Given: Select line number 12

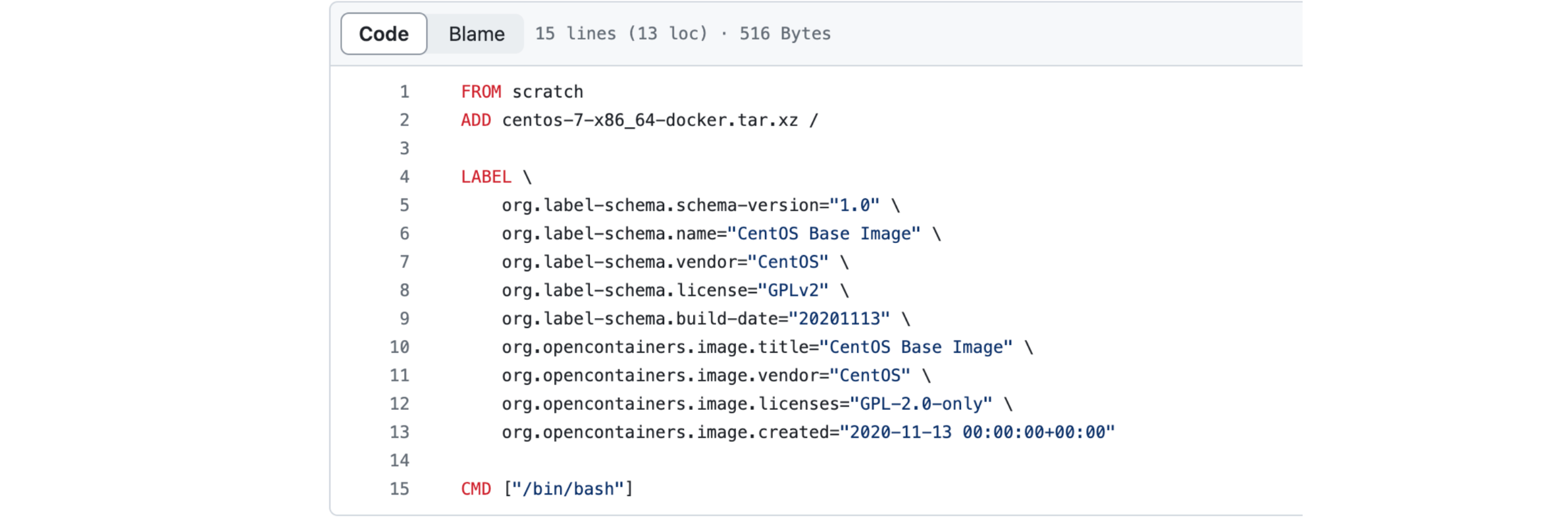Looking at the screenshot, I should (x=399, y=403).
